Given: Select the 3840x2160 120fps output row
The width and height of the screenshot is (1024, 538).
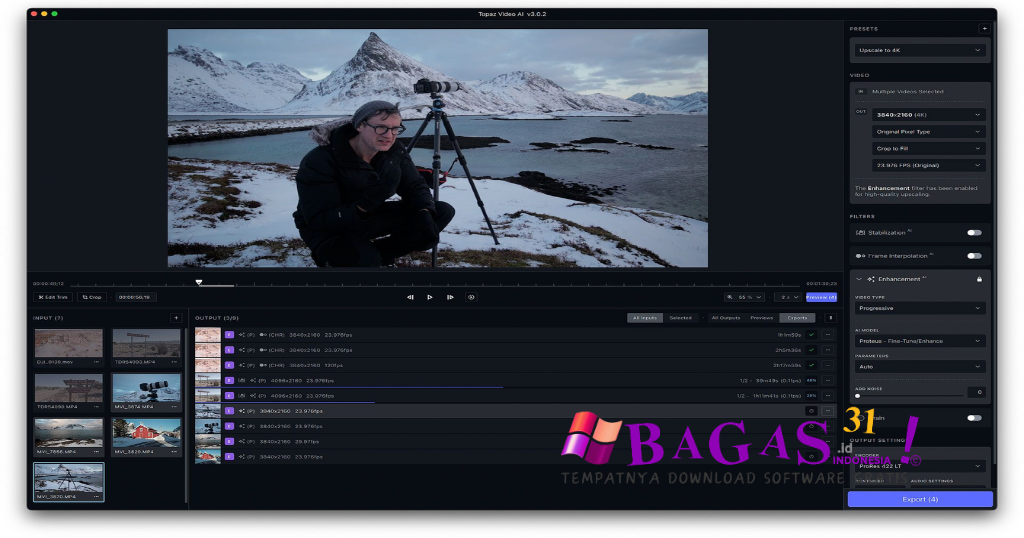Looking at the screenshot, I should click(x=516, y=365).
